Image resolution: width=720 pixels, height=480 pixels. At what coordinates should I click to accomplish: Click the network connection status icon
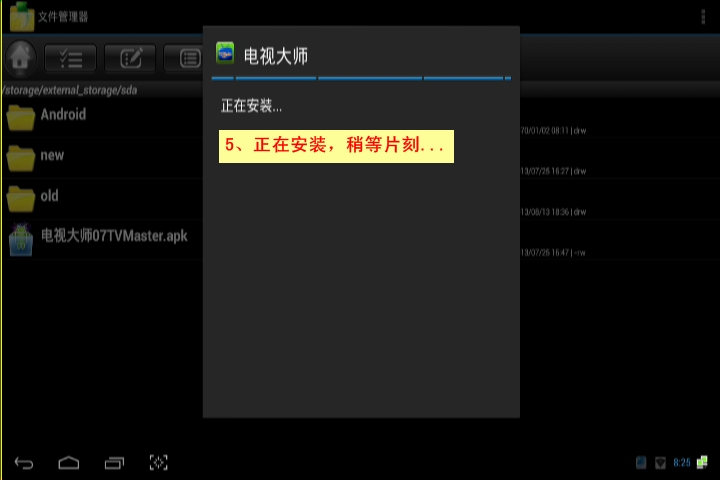click(703, 462)
